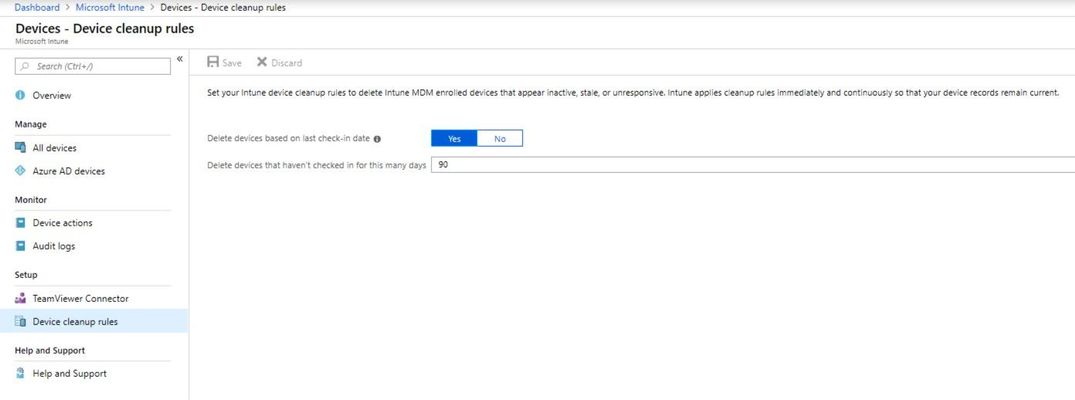The height and width of the screenshot is (400, 1075).
Task: Go to Microsoft Intune breadcrumb link
Action: pyautogui.click(x=110, y=8)
